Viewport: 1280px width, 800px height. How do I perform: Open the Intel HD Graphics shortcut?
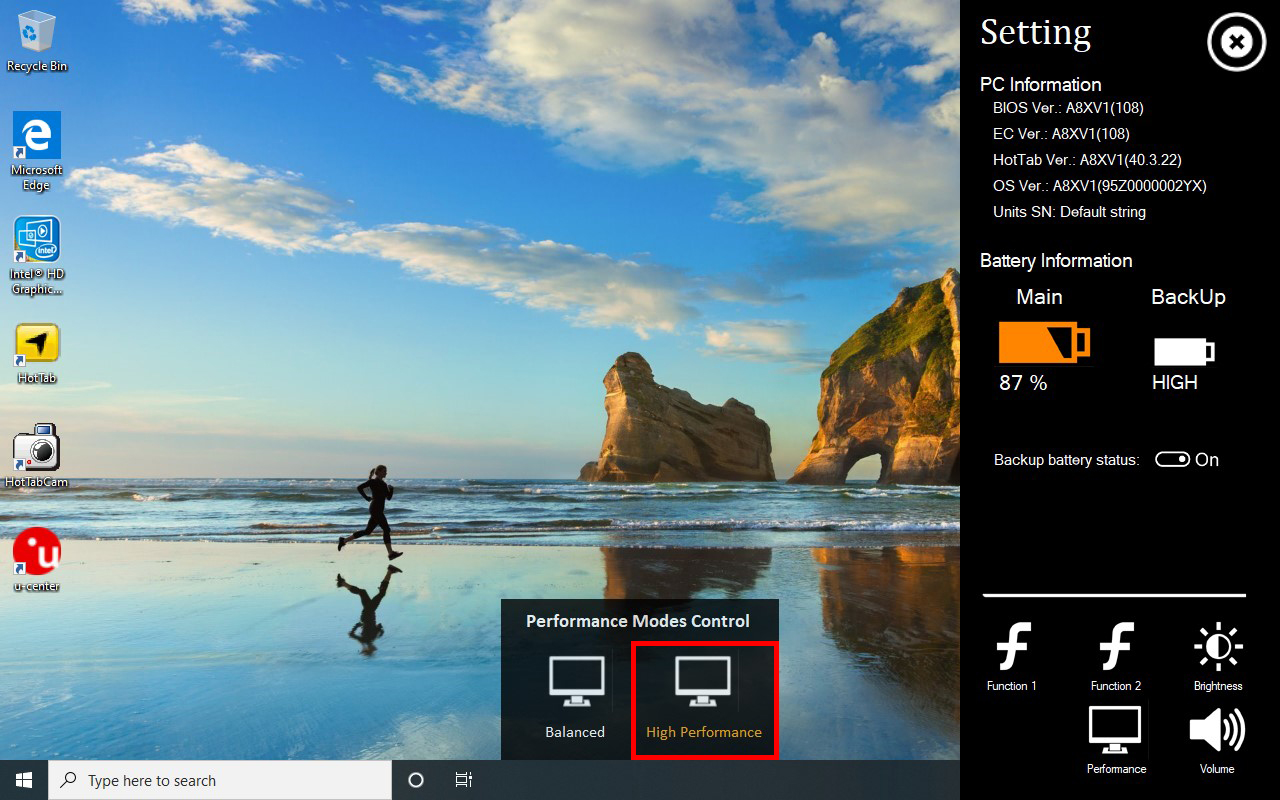pyautogui.click(x=37, y=256)
